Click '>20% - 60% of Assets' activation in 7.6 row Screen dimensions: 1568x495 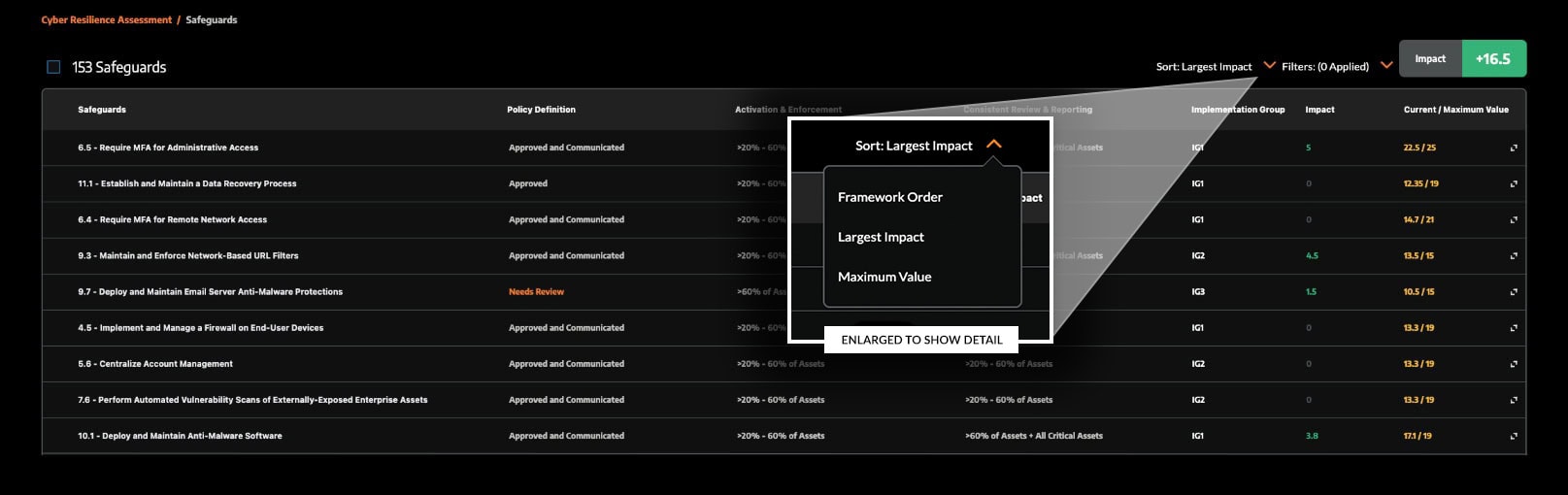[x=781, y=400]
